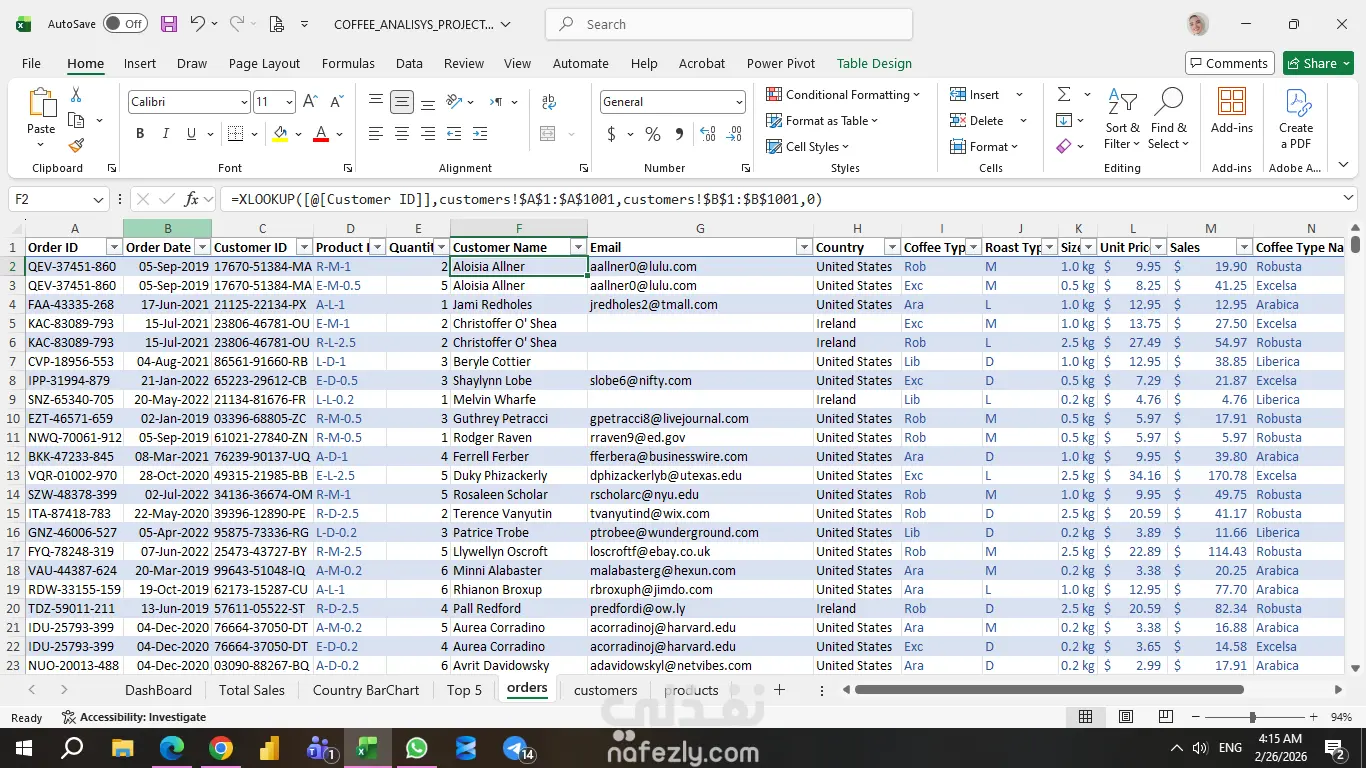The image size is (1366, 768).
Task: Open the font name dropdown
Action: point(243,102)
